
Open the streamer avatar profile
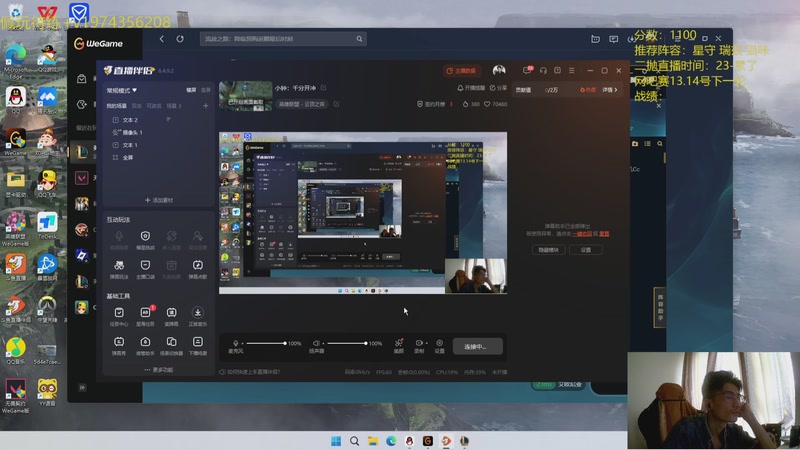499,70
